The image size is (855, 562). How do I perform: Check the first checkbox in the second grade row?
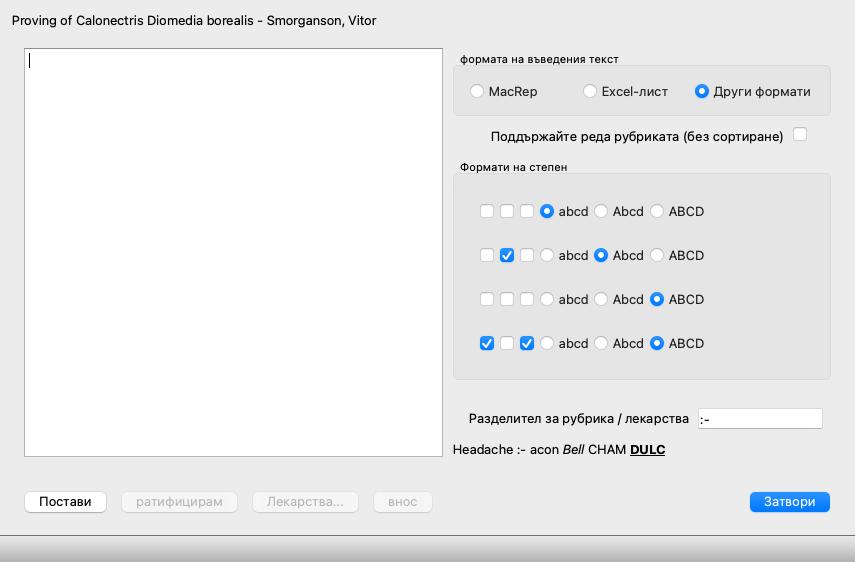(x=487, y=255)
